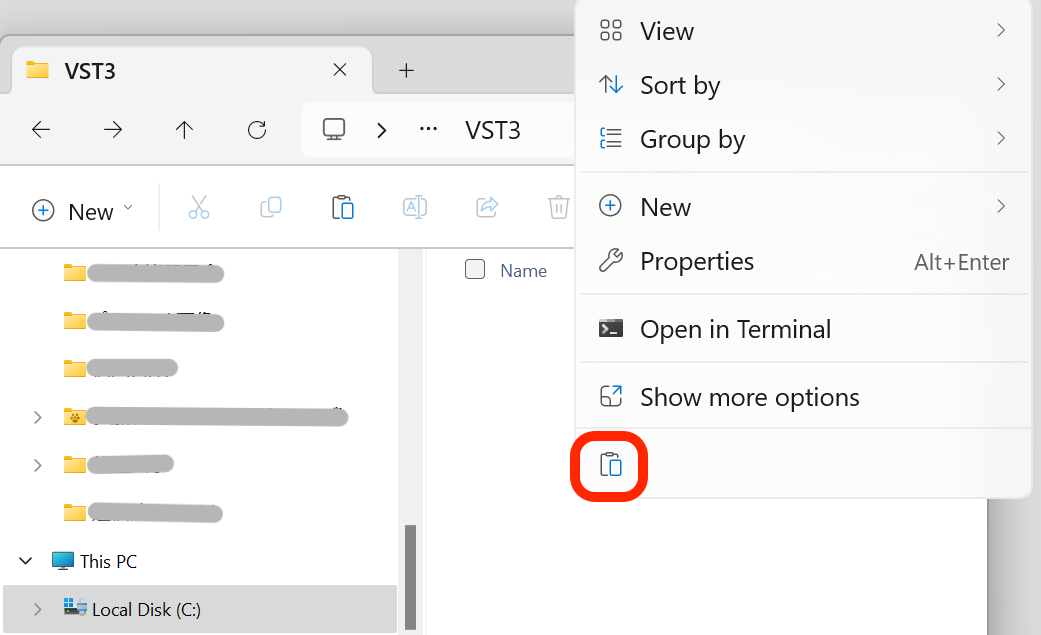Viewport: 1041px width, 635px height.
Task: Expand the Sort by submenu
Action: click(x=680, y=85)
